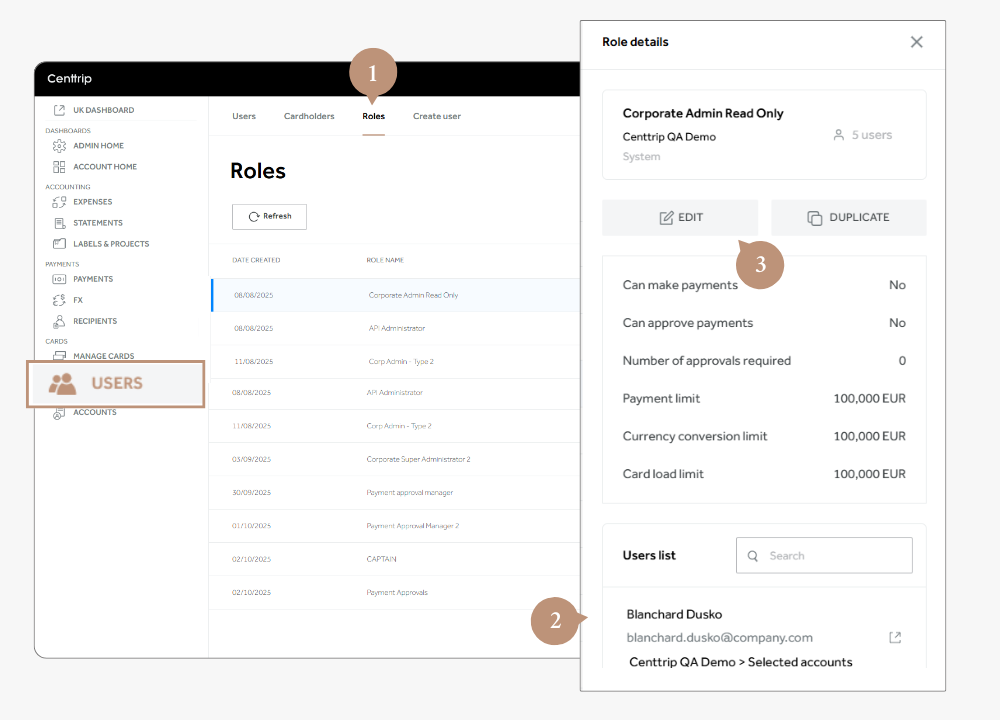Select the Admin Home icon
Image resolution: width=1000 pixels, height=720 pixels.
point(60,145)
